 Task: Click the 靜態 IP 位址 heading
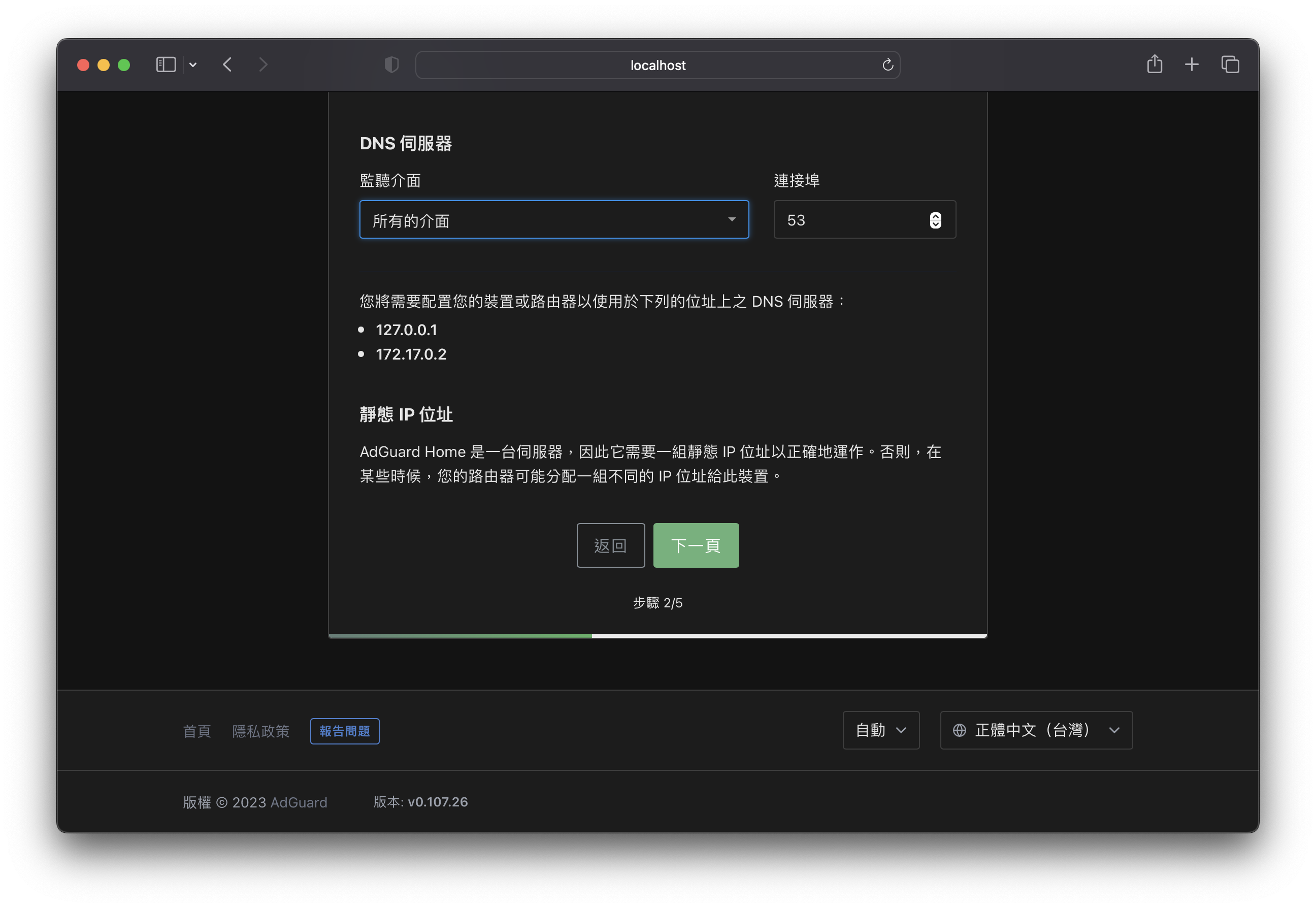(406, 414)
